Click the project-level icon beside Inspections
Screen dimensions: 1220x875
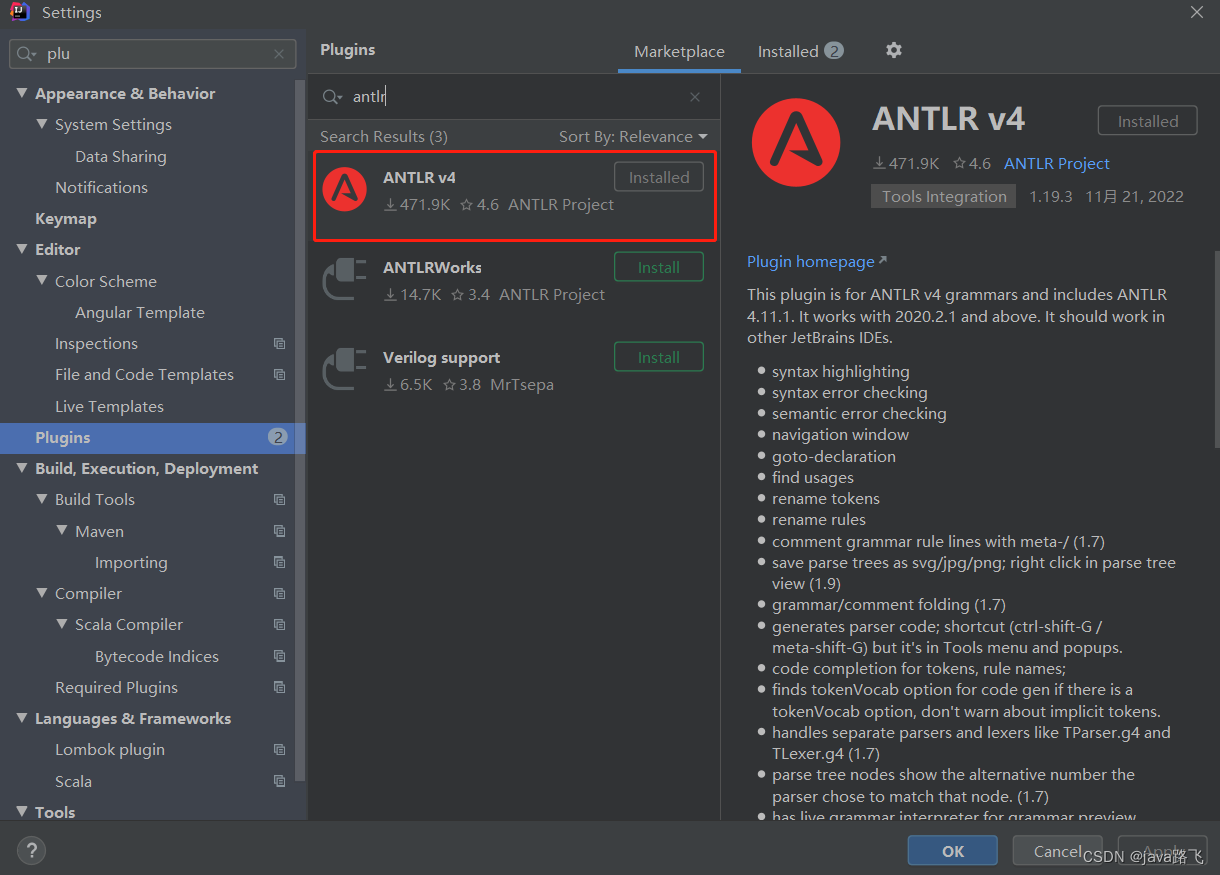(x=279, y=344)
